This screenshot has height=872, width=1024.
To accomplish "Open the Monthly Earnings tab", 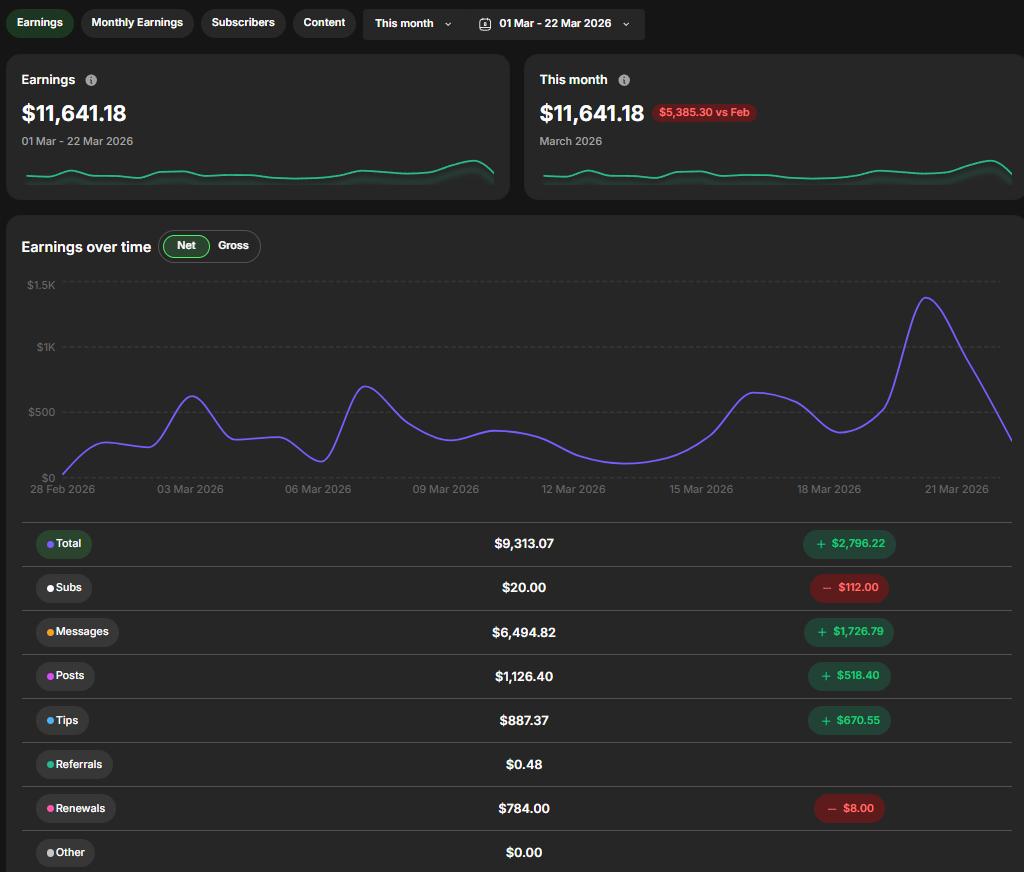I will (137, 23).
